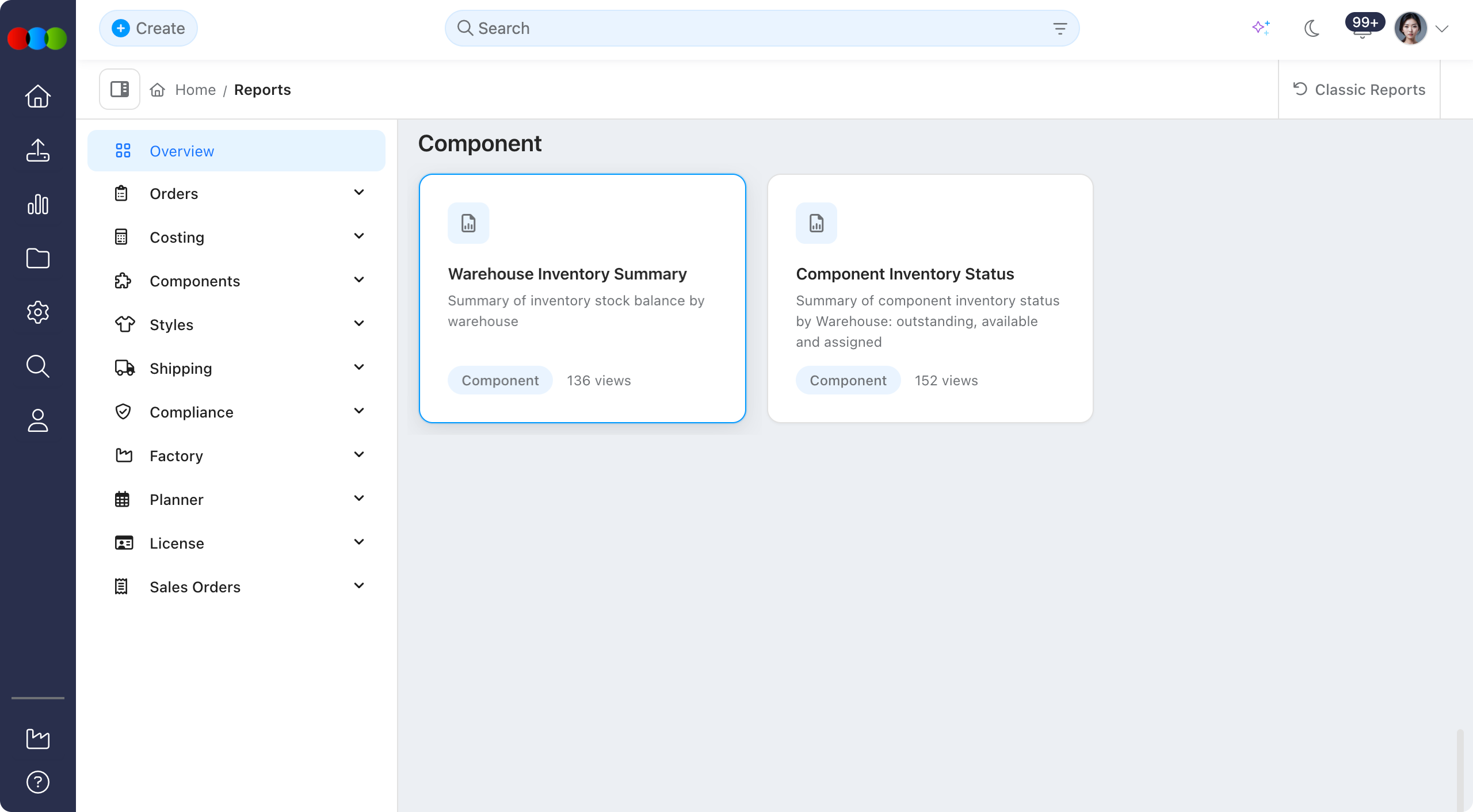Open search filter options icon
The image size is (1473, 812).
(1060, 28)
